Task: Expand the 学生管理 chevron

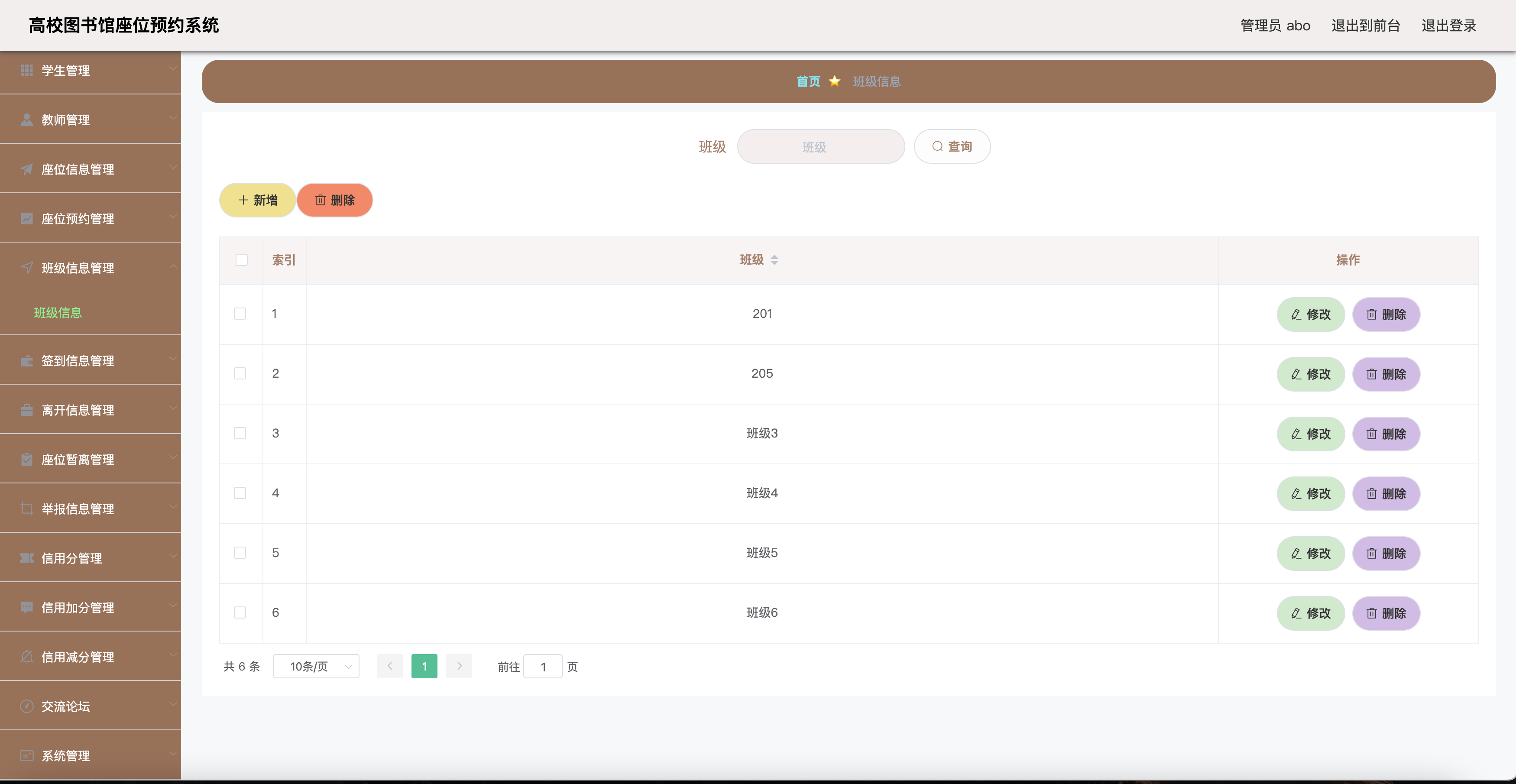Action: [x=173, y=69]
